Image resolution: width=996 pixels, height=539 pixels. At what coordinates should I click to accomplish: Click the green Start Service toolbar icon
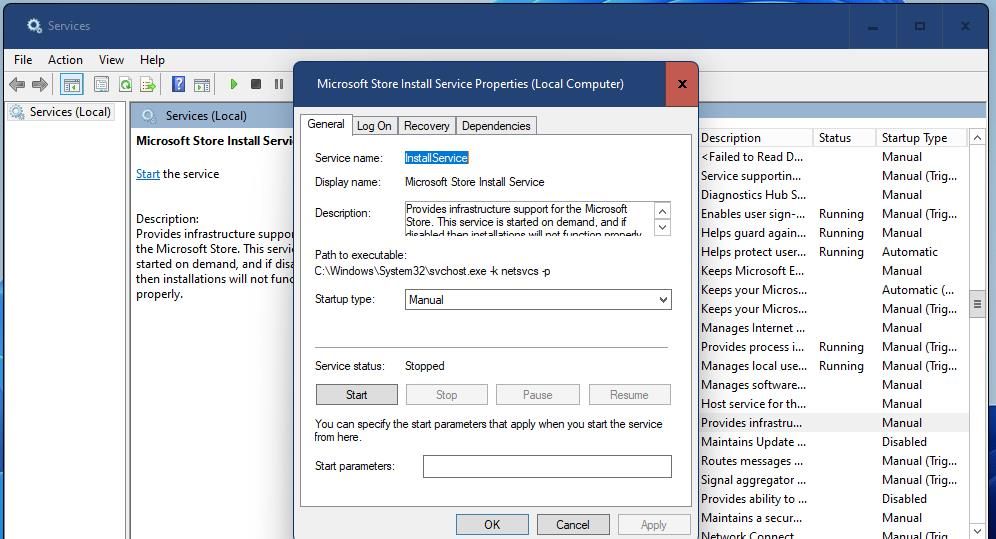tap(234, 84)
